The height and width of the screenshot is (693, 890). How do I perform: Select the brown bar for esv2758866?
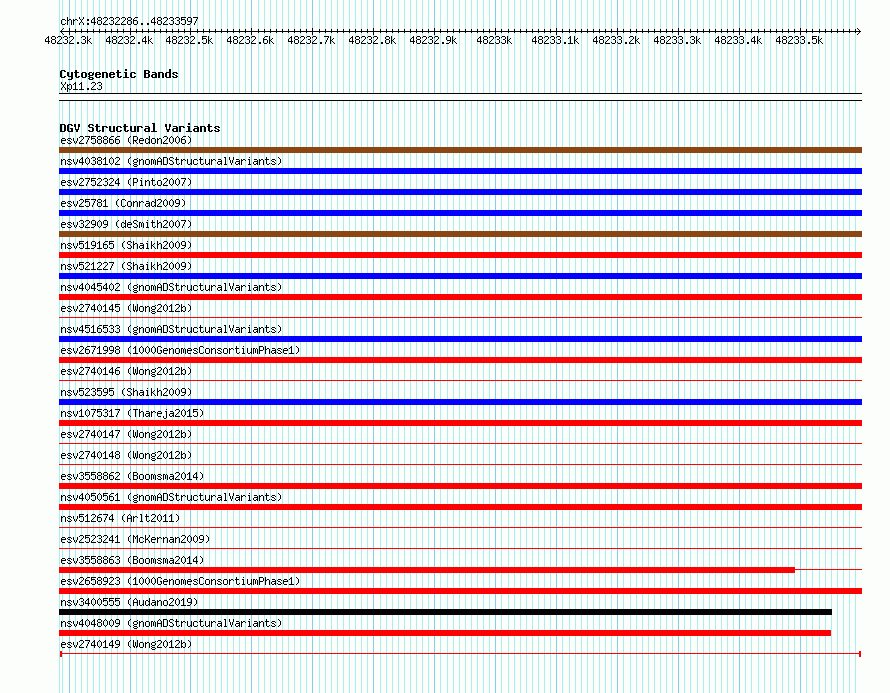[x=460, y=150]
